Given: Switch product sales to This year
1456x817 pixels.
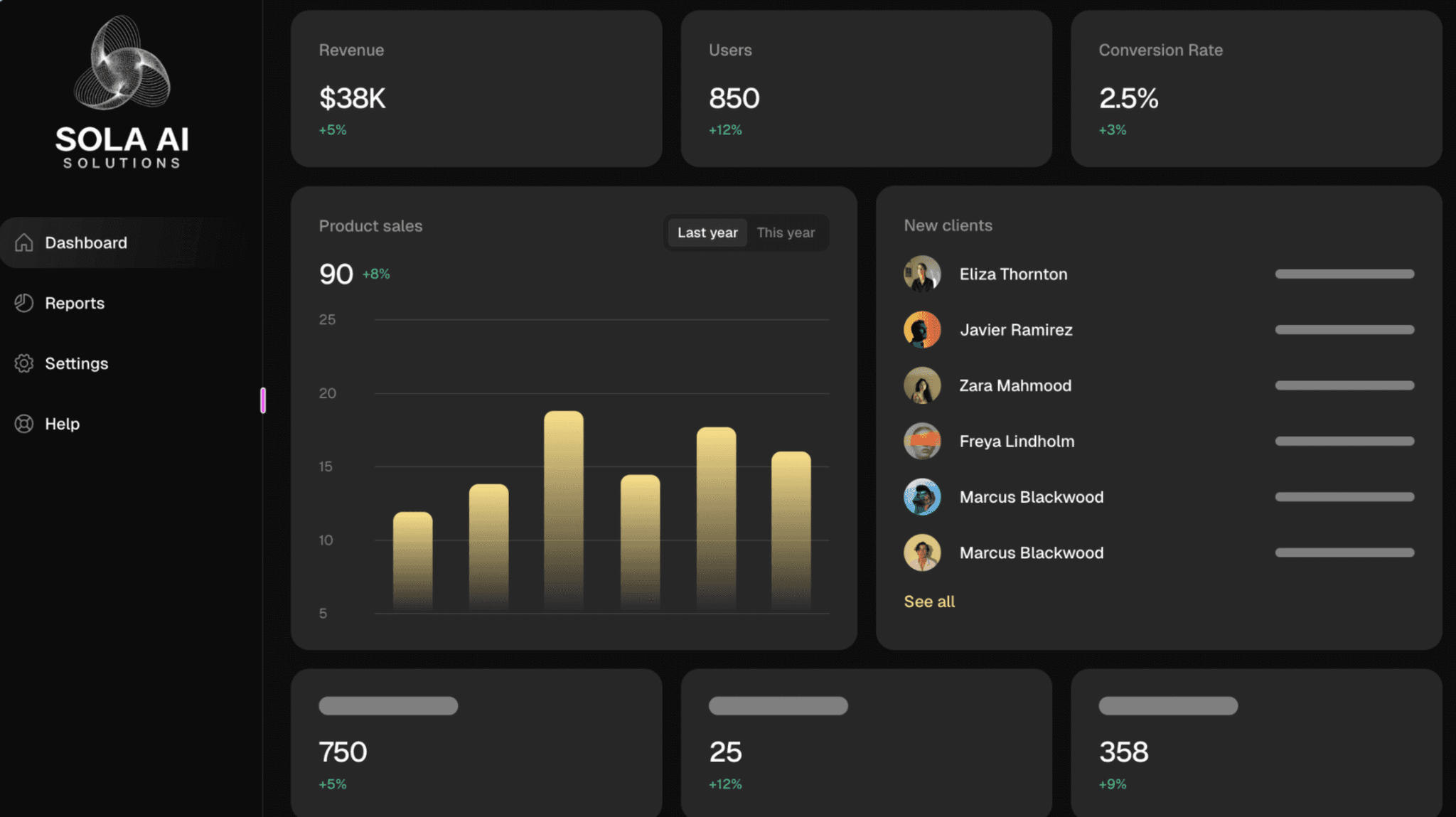Looking at the screenshot, I should click(x=786, y=233).
